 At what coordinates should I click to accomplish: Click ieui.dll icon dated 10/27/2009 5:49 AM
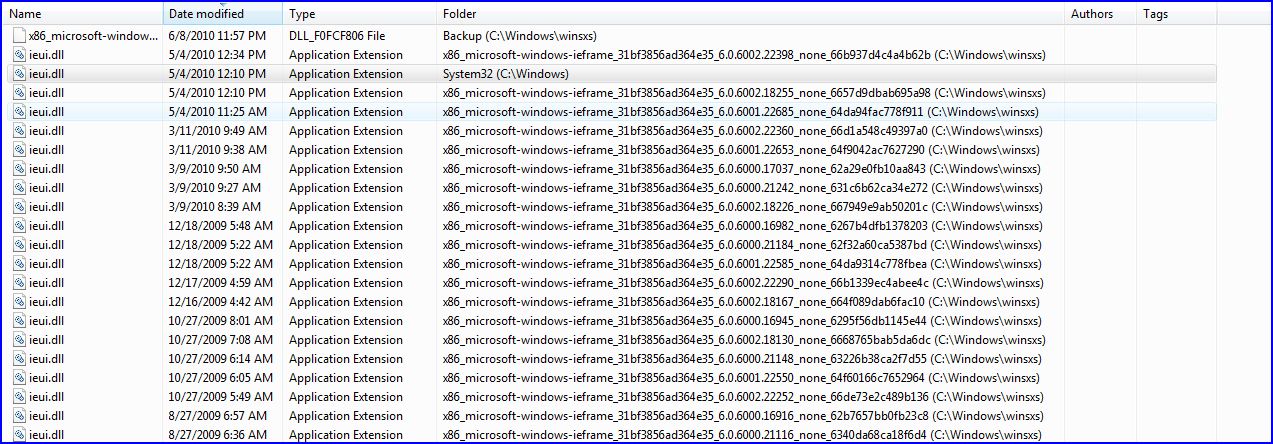click(19, 397)
